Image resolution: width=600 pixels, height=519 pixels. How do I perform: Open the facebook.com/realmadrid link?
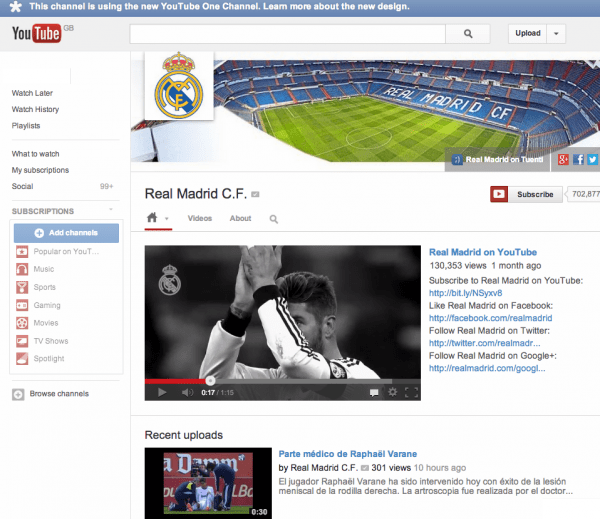click(490, 318)
